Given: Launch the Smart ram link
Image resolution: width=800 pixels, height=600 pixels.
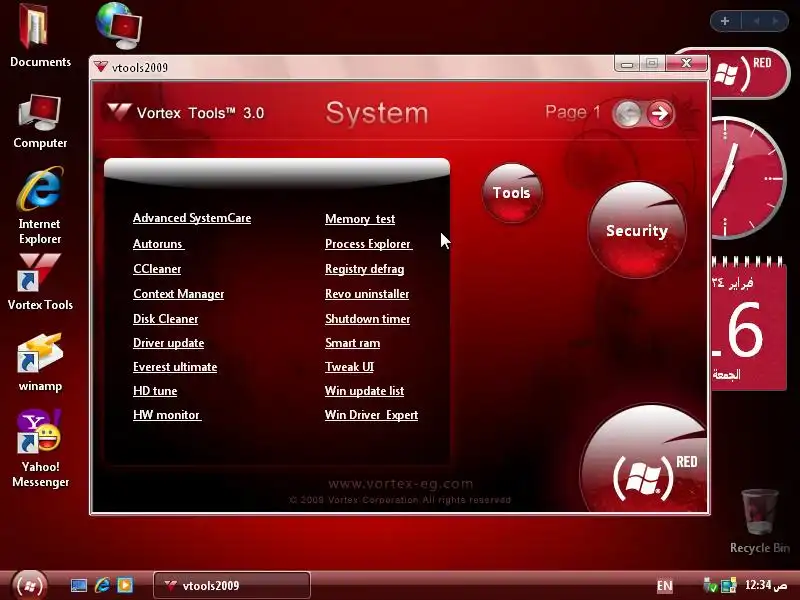Looking at the screenshot, I should 353,343.
